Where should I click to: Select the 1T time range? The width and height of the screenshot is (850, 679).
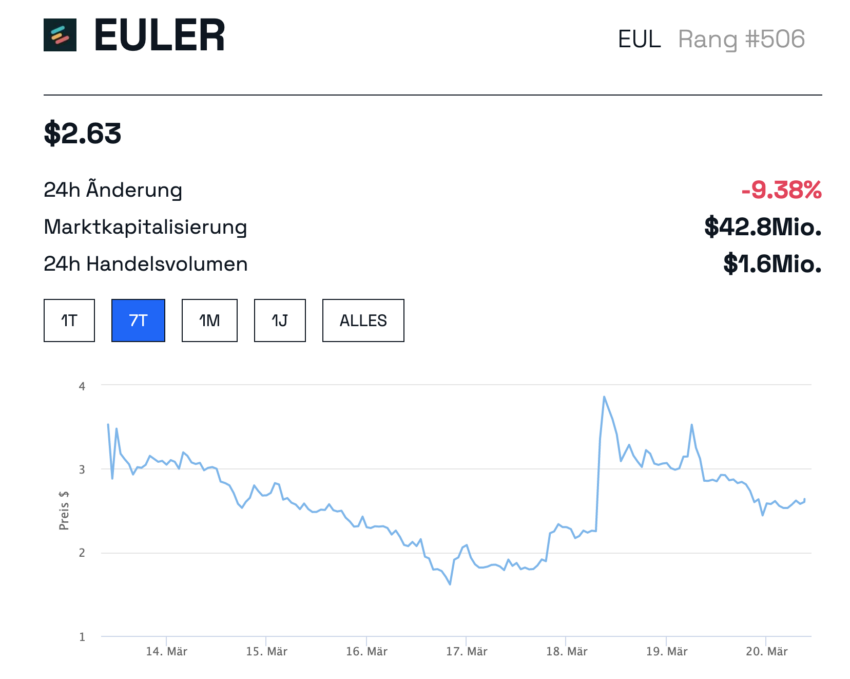coord(69,320)
